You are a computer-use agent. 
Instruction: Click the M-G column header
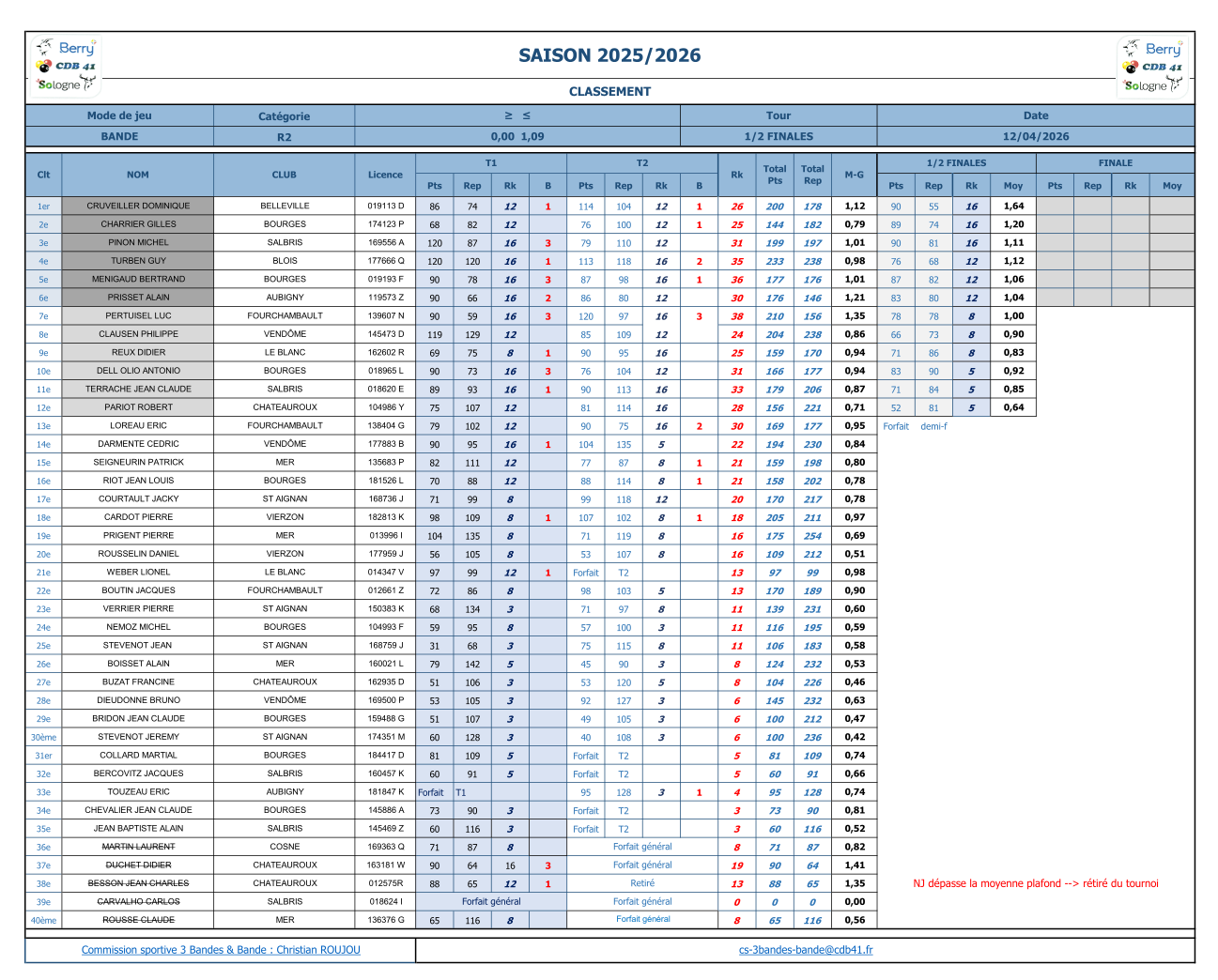[x=854, y=175]
